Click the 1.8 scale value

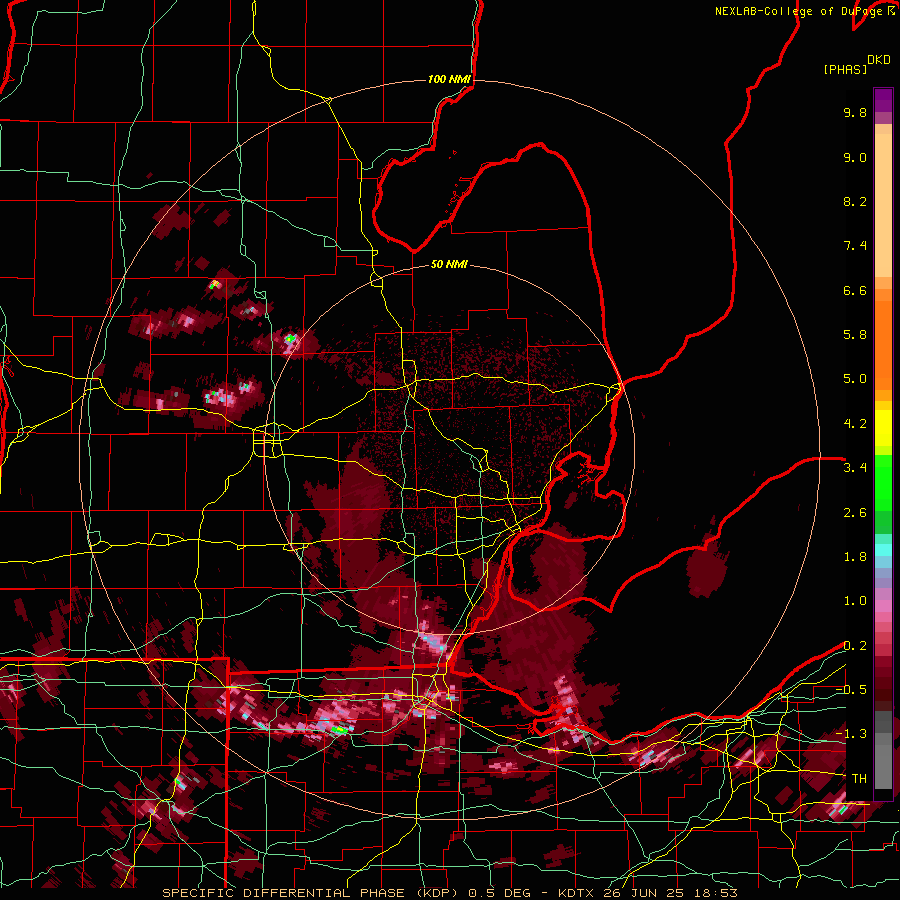click(855, 557)
